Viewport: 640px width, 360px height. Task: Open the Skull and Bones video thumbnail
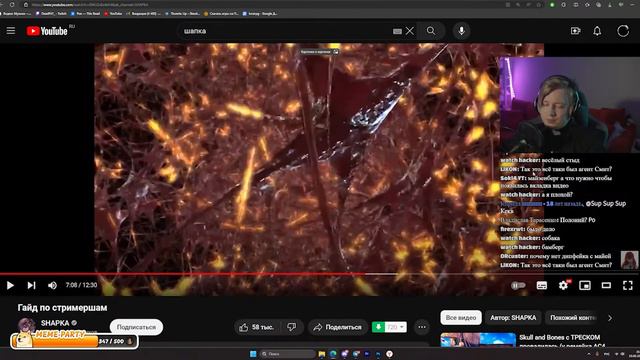coord(478,340)
